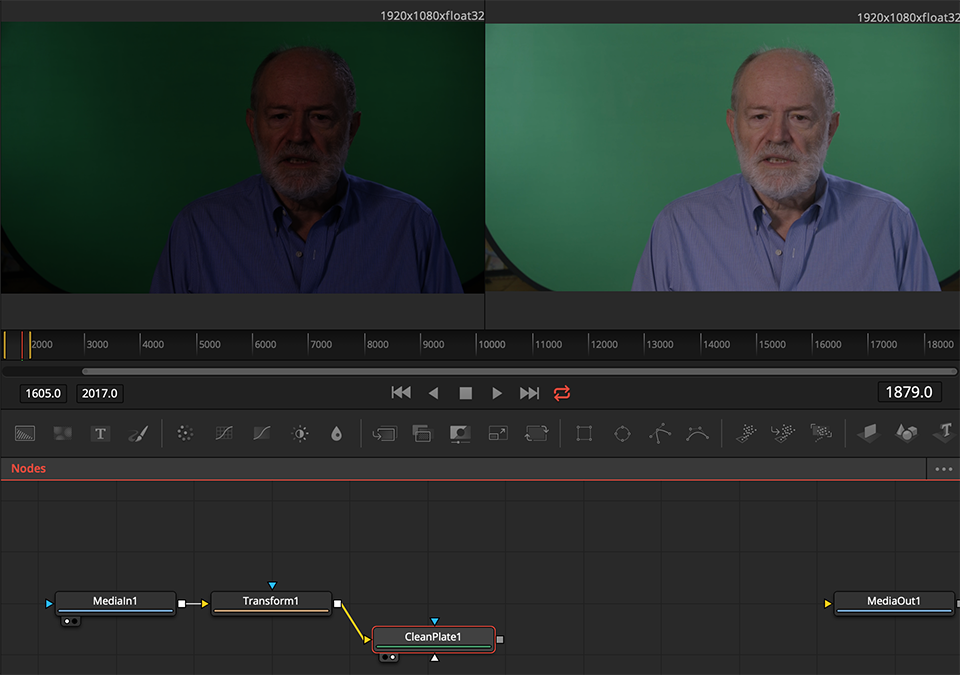Stop playback
The image size is (960, 675).
tap(465, 393)
